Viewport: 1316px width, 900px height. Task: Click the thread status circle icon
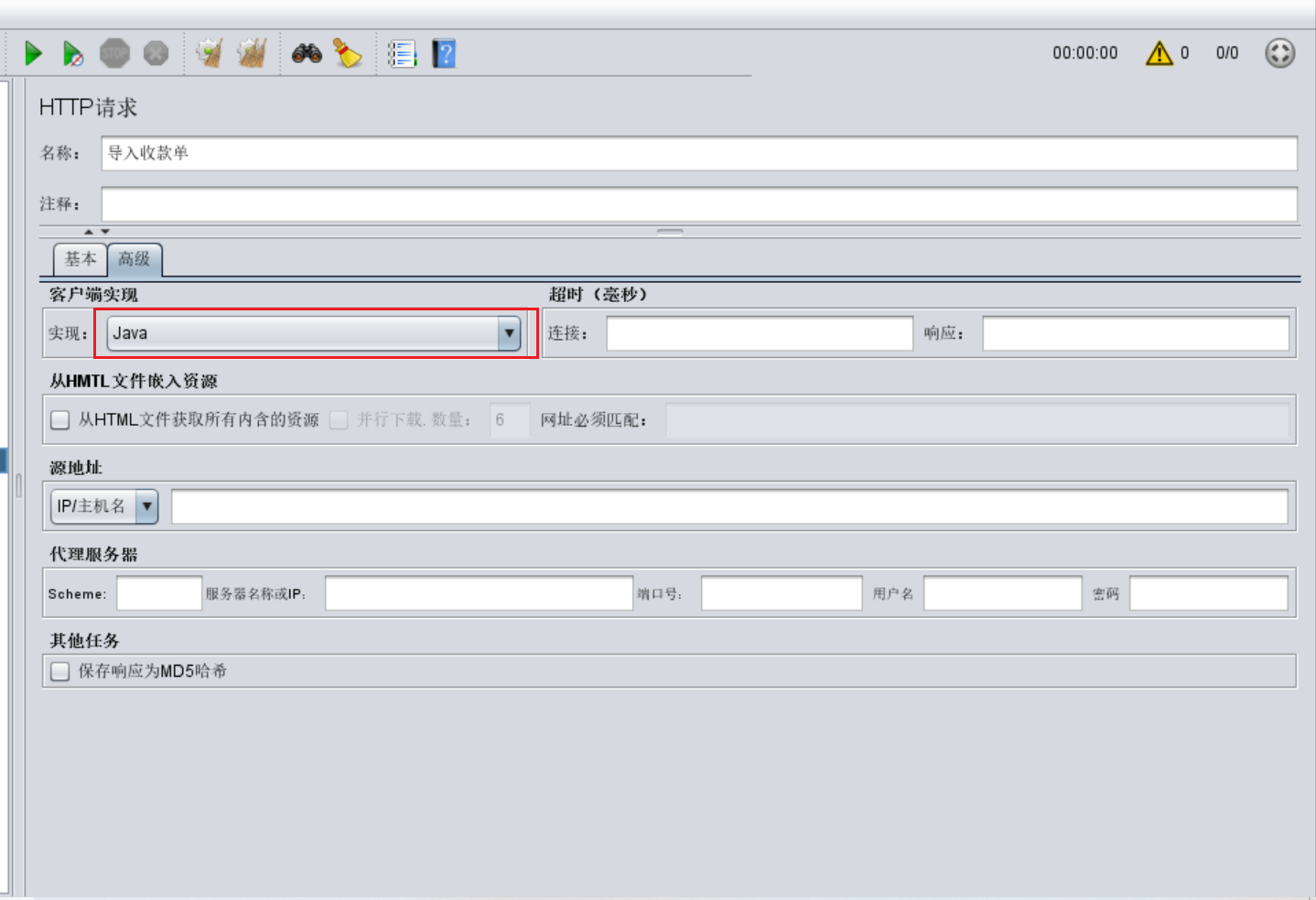(1279, 53)
